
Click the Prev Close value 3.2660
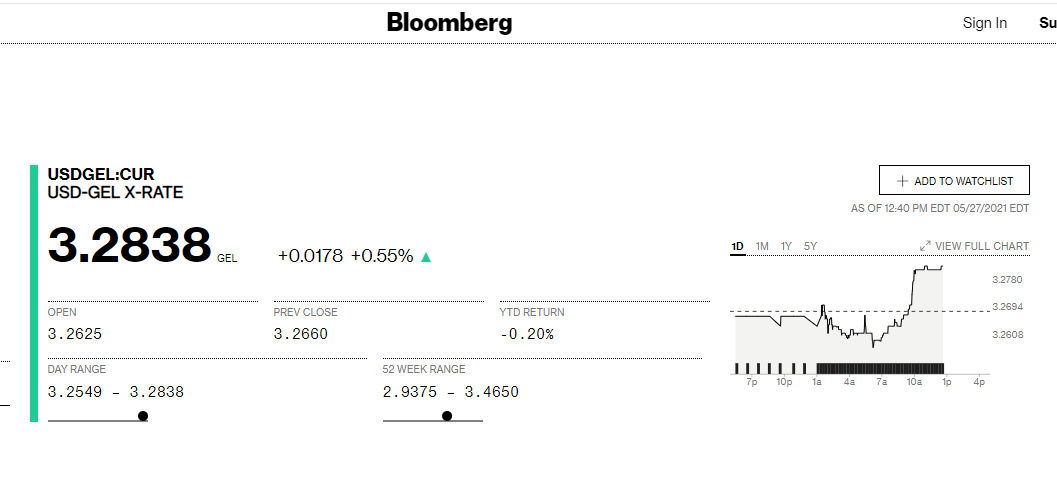click(300, 334)
